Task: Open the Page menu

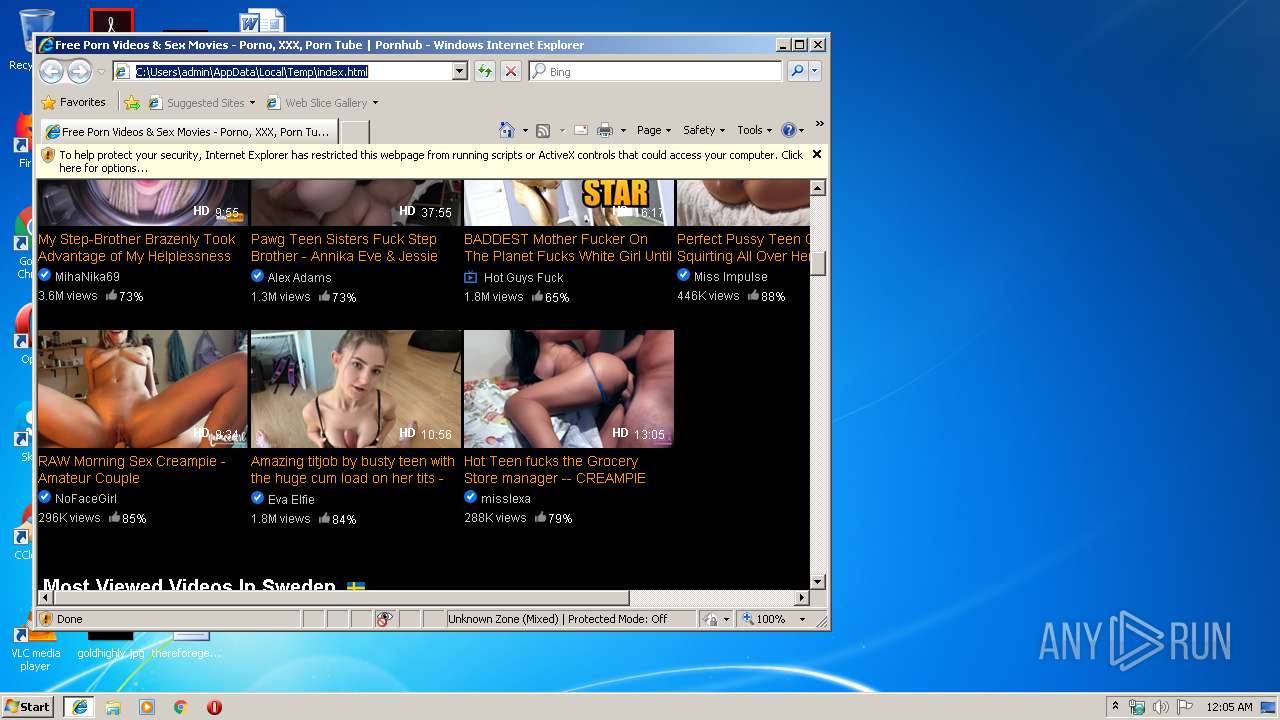Action: pos(653,130)
